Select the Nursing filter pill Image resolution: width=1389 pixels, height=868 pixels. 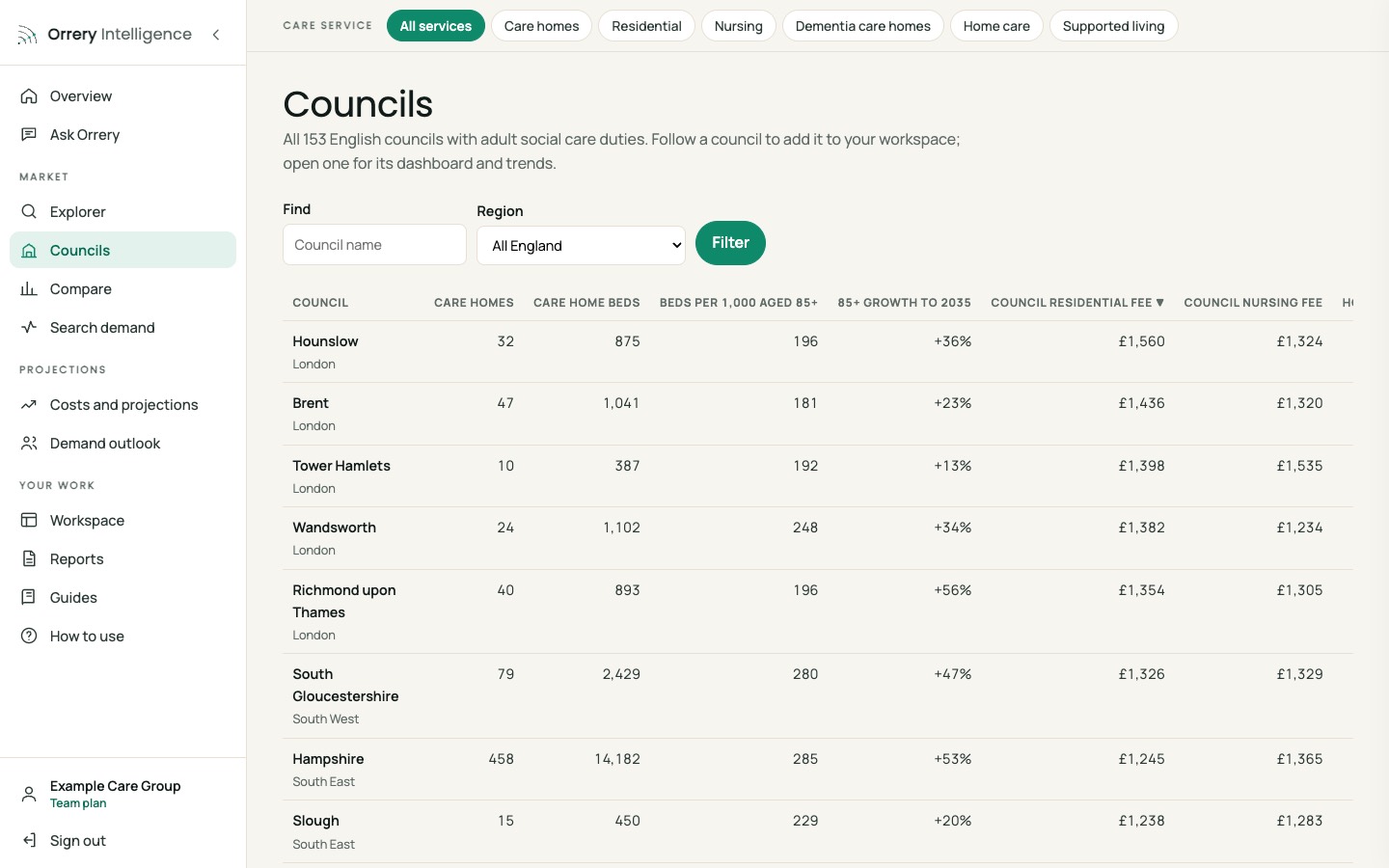point(739,26)
